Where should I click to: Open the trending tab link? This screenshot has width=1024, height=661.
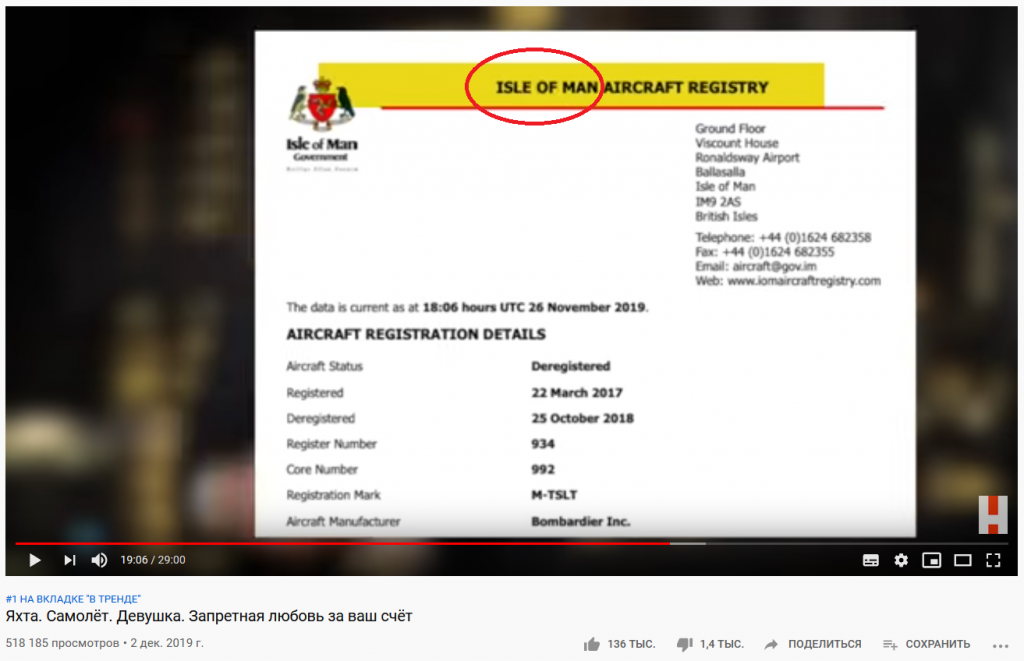click(73, 599)
